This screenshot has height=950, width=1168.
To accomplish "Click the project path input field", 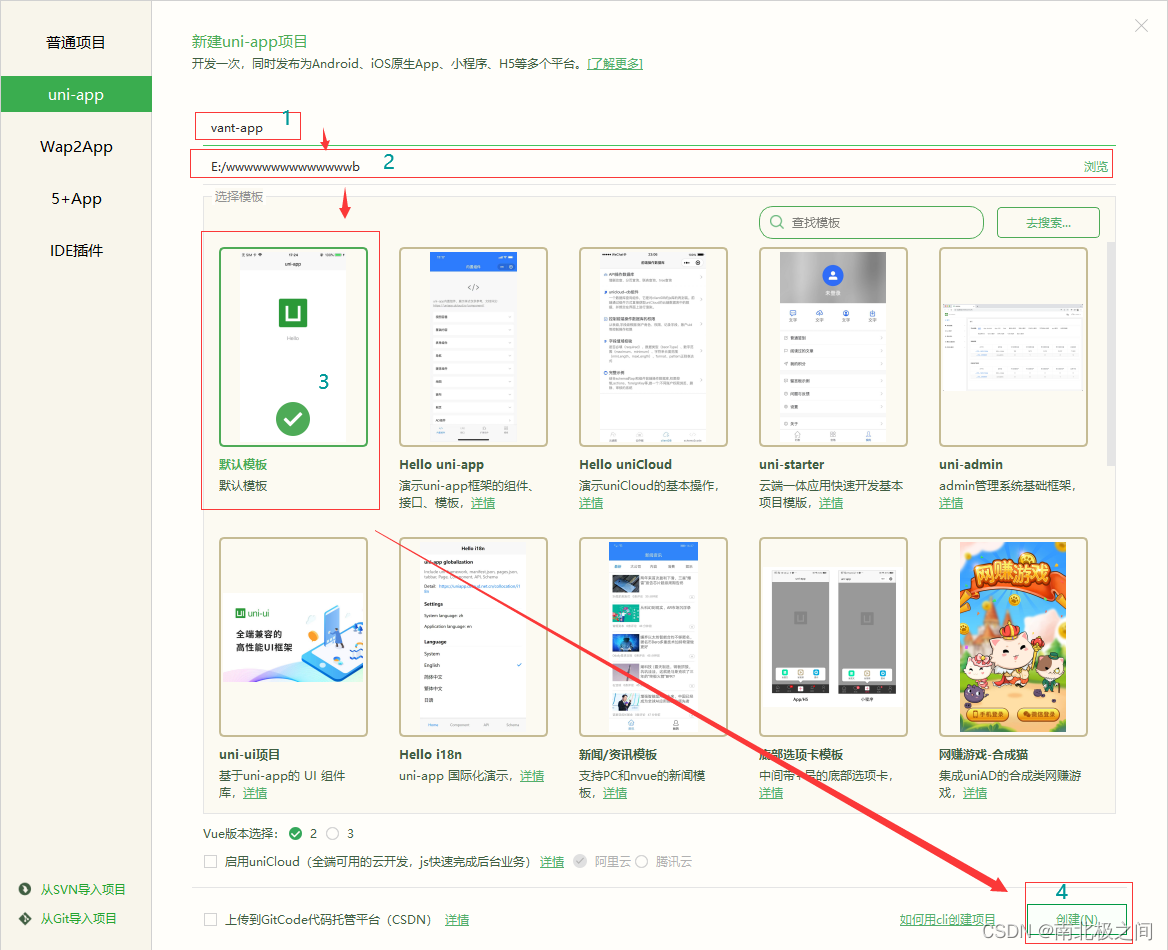I will [x=639, y=166].
